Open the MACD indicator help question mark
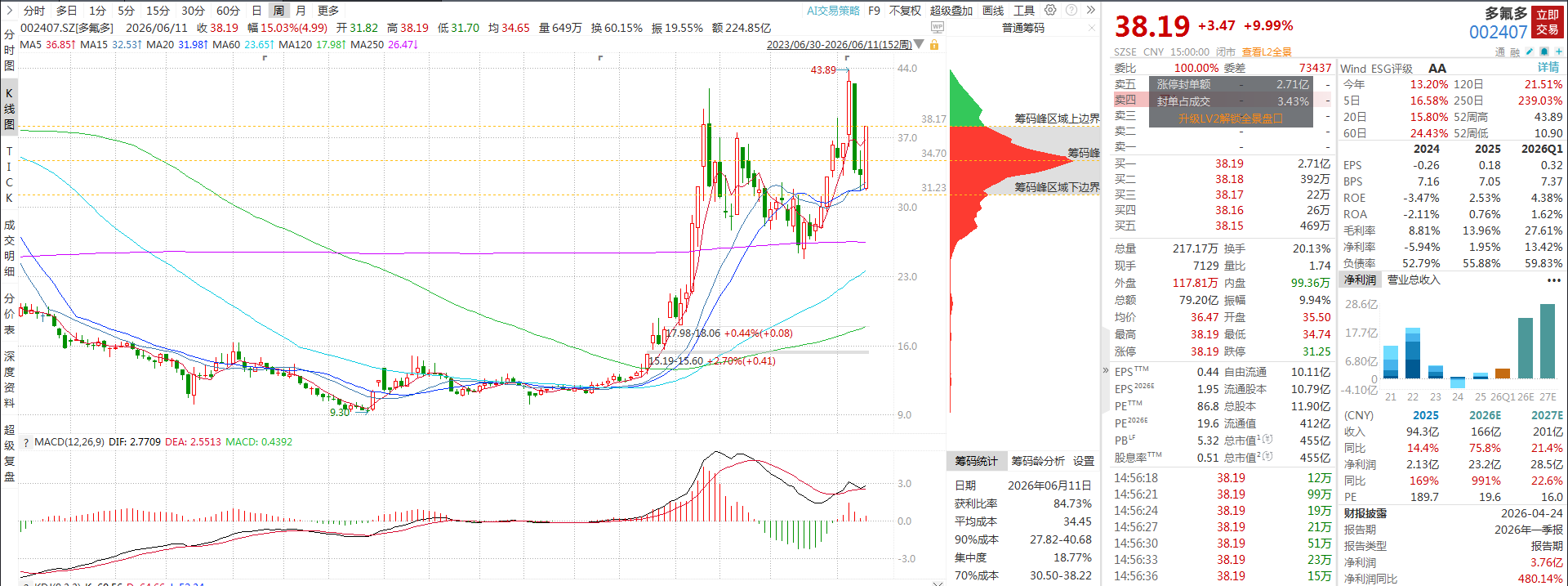The image size is (1568, 586). click(27, 442)
